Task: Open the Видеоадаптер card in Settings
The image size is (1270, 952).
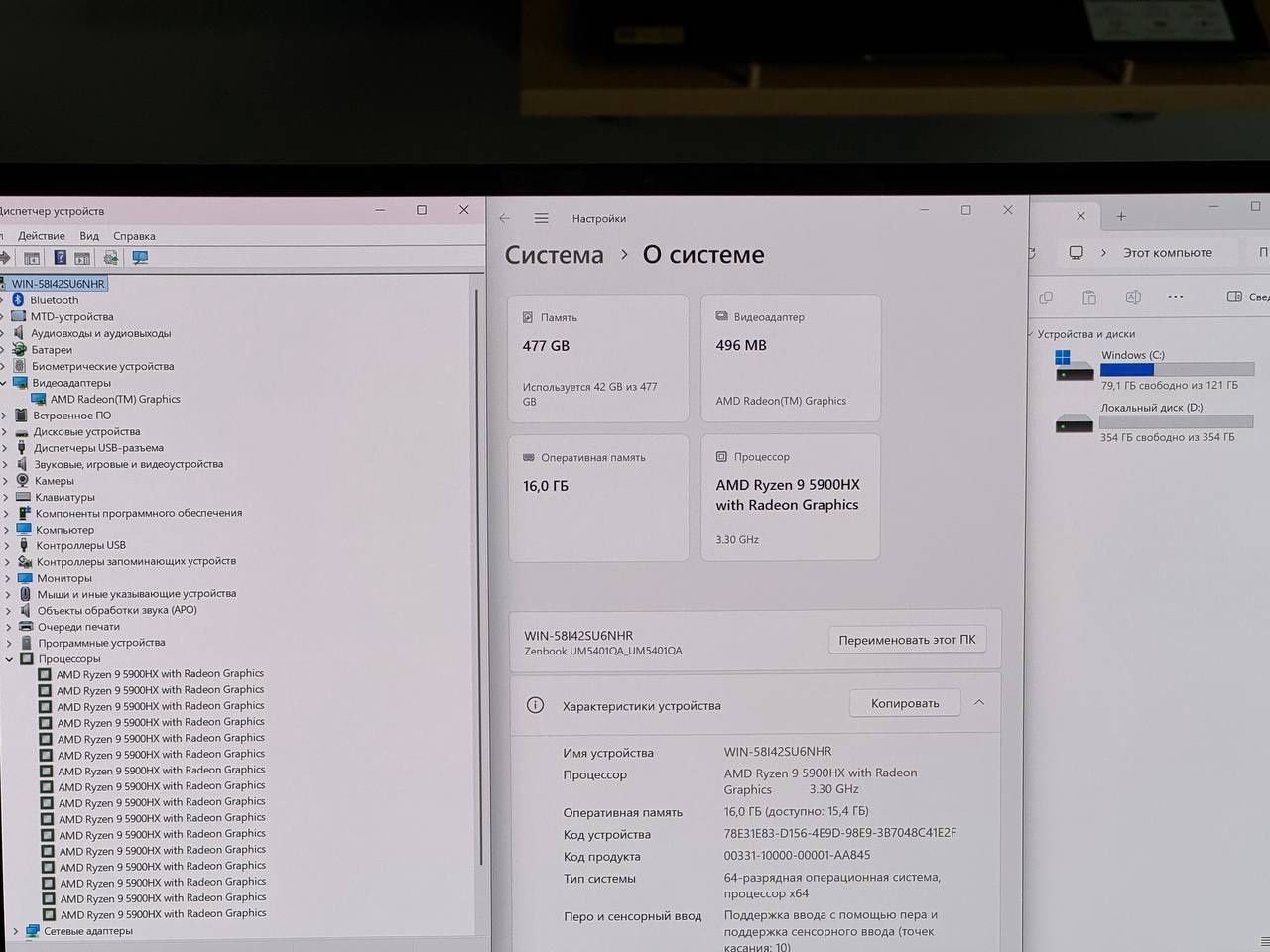Action: pos(791,358)
